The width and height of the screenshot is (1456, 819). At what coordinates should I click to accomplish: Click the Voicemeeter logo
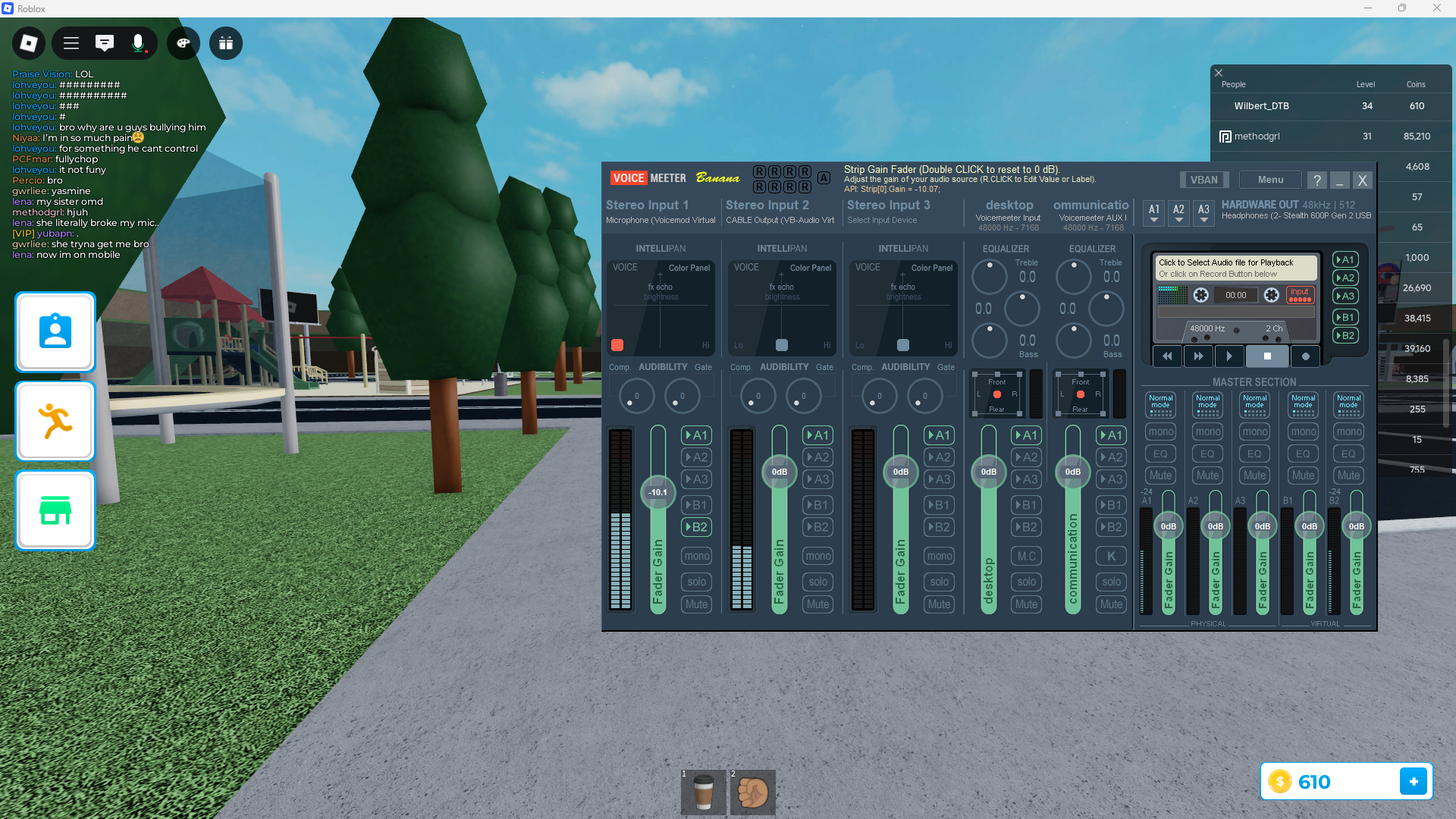click(x=648, y=178)
